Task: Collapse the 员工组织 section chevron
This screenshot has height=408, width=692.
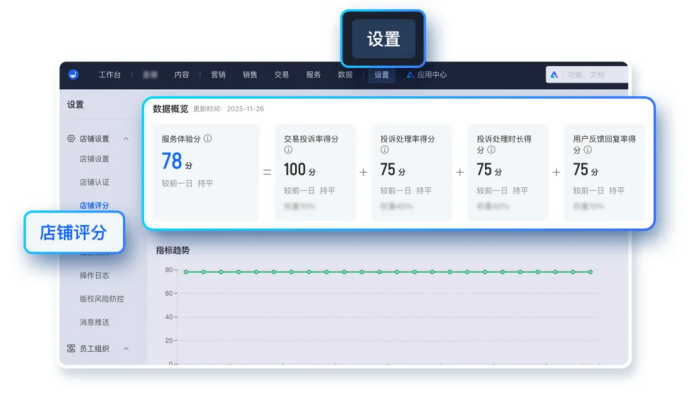Action: click(126, 348)
